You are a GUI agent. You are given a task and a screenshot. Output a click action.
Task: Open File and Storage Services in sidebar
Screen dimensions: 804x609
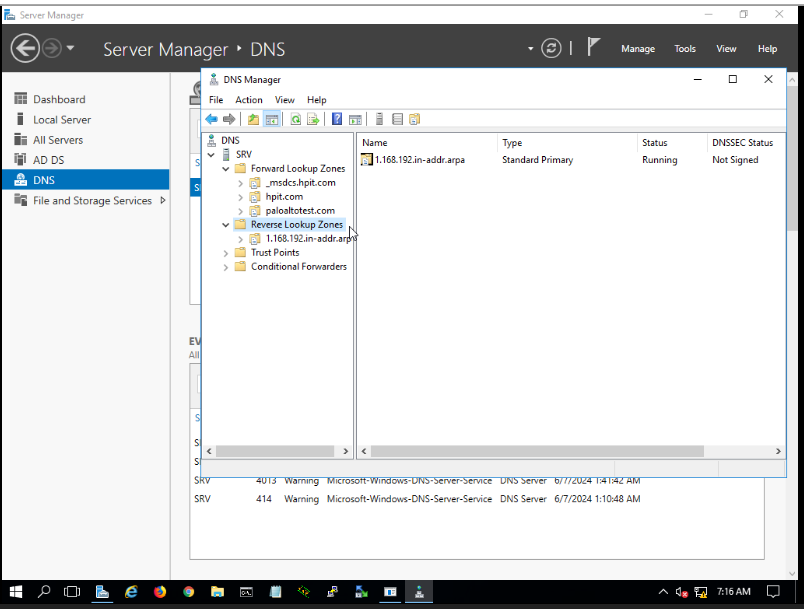(92, 200)
